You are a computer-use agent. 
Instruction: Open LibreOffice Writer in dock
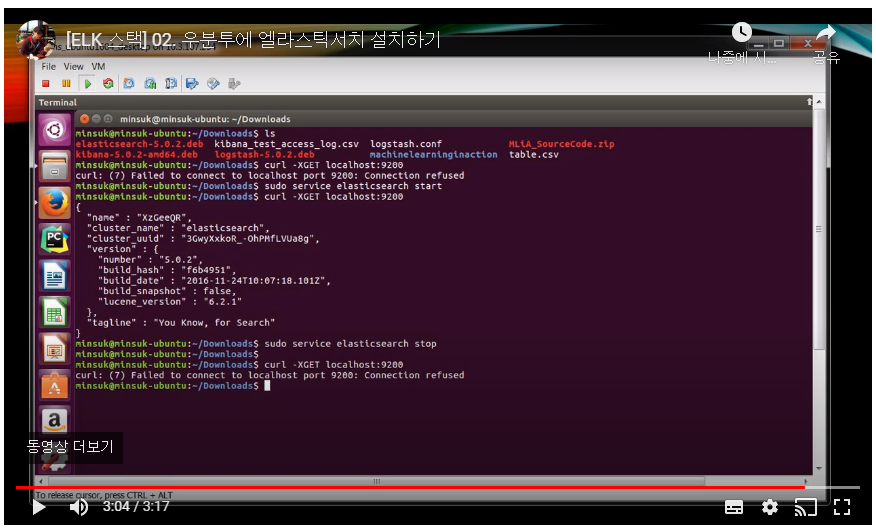[54, 276]
